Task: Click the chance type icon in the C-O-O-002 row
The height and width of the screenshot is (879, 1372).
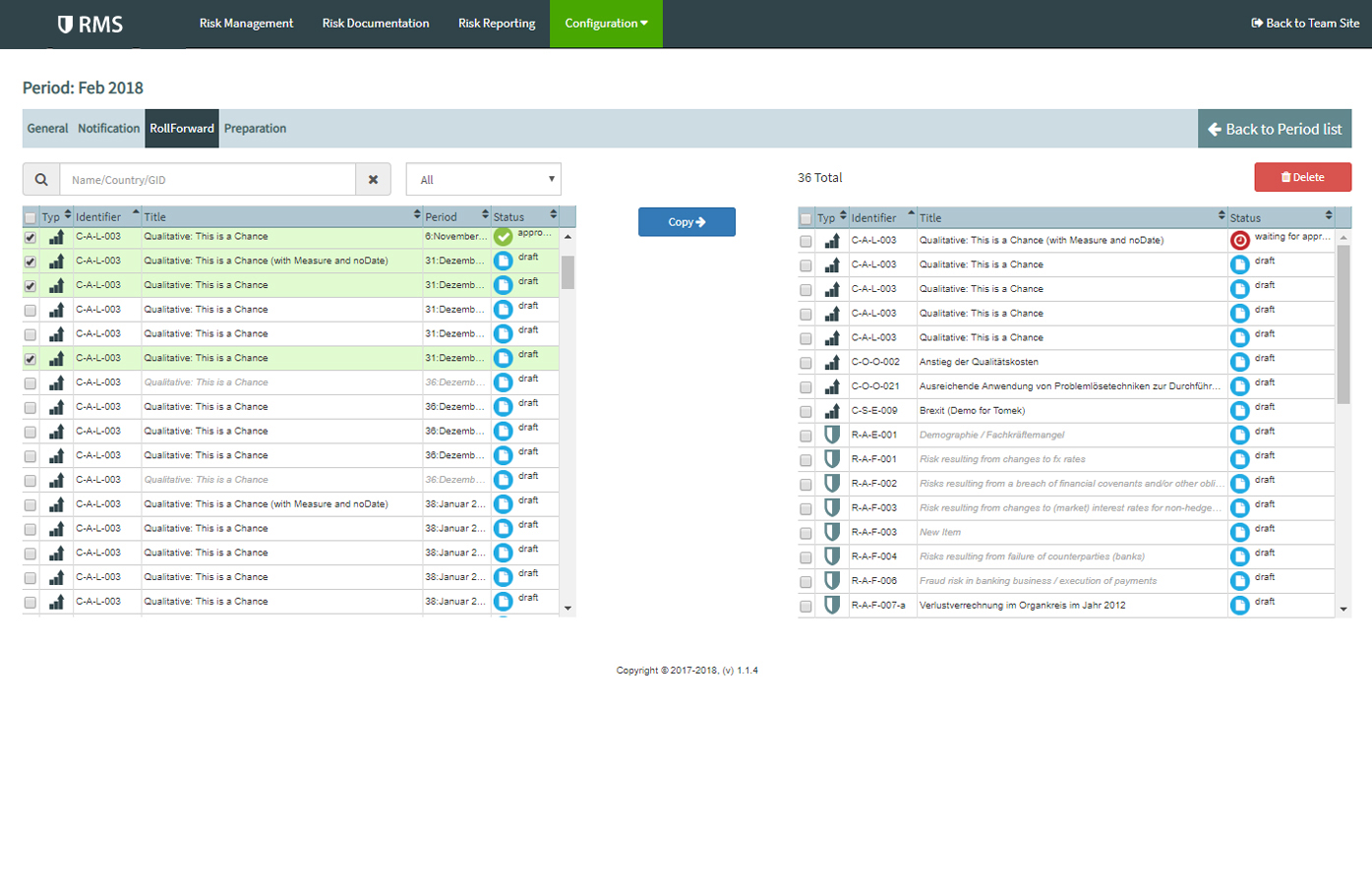Action: pyautogui.click(x=832, y=363)
